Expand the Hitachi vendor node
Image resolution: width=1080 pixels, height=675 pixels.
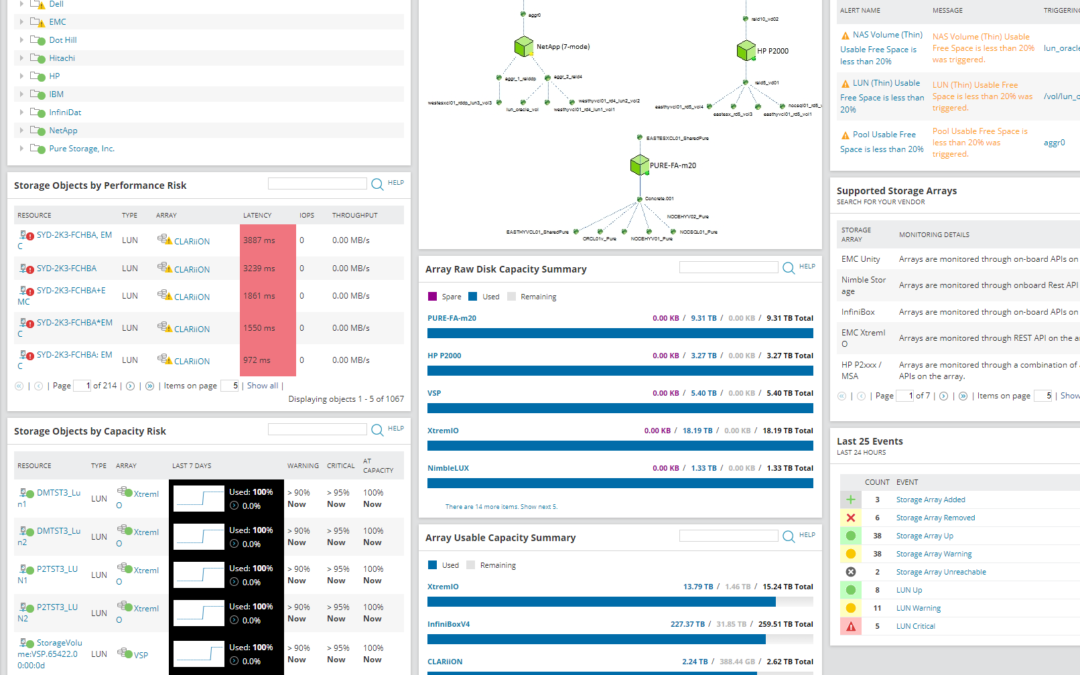pos(21,58)
